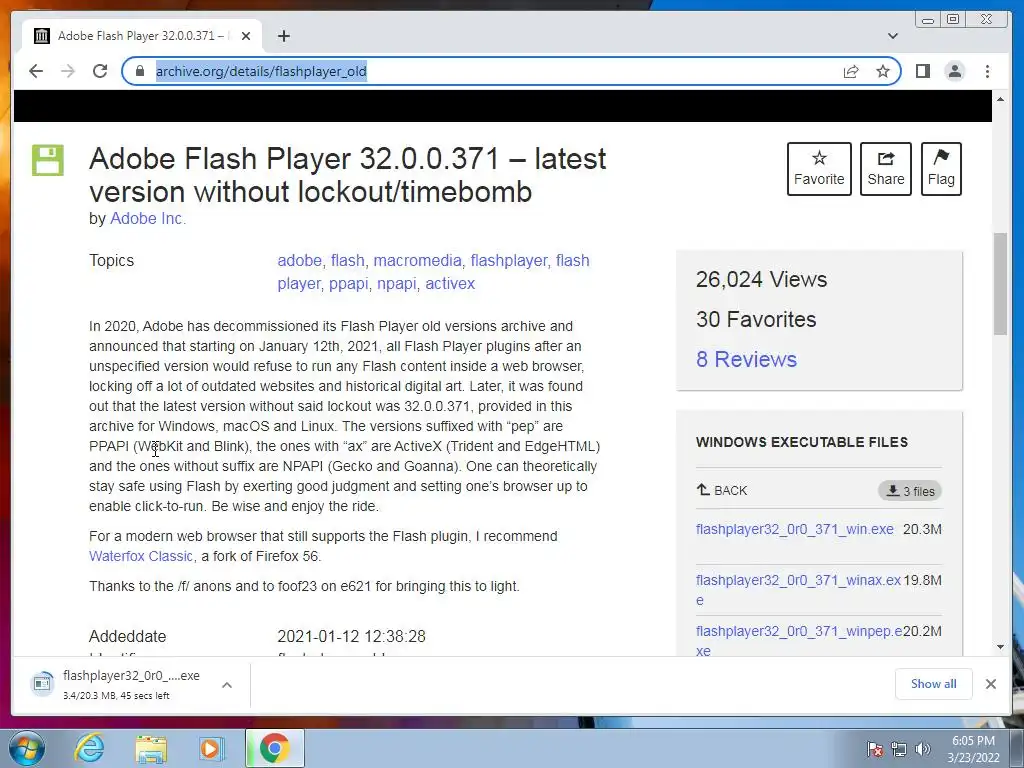The height and width of the screenshot is (768, 1024).
Task: Close the Adobe Flash Player tab
Action: coord(246,36)
